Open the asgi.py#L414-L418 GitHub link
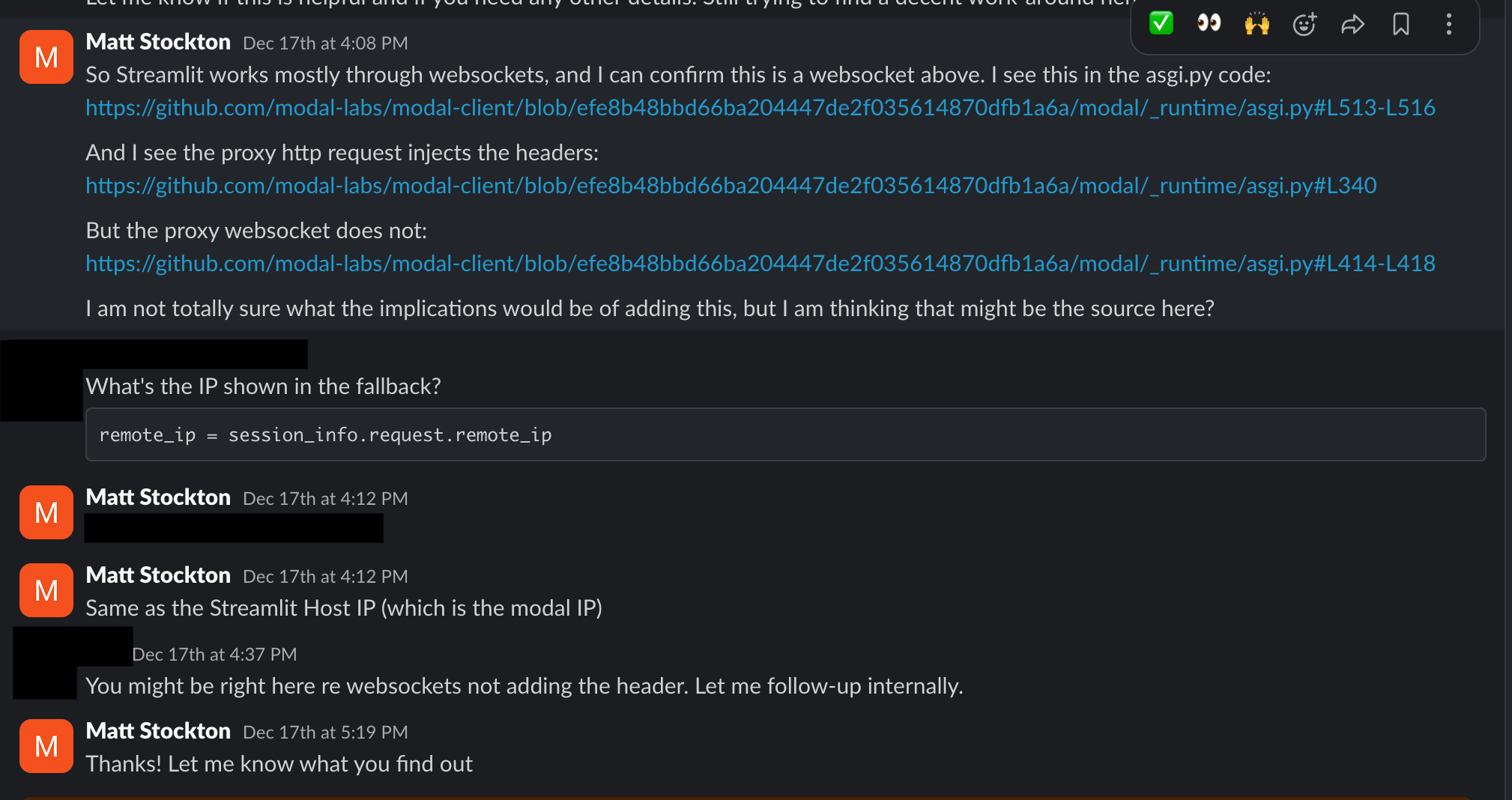 tap(760, 264)
